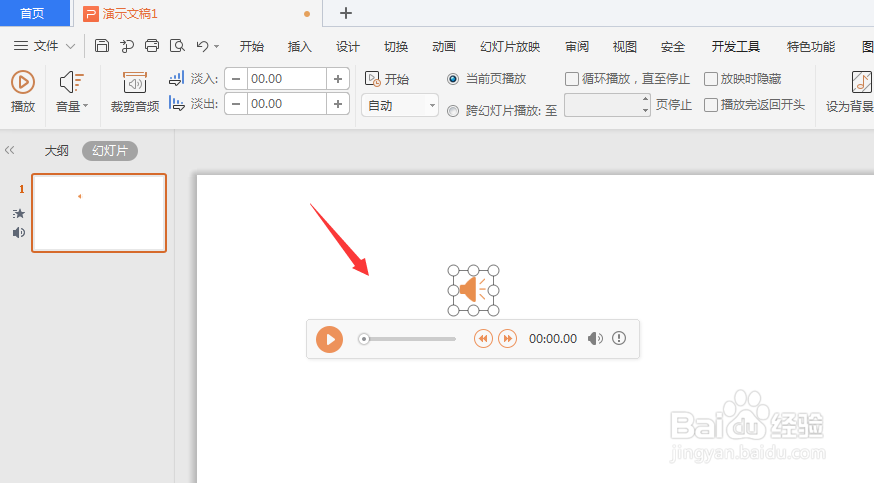Click the Print icon in the quick toolbar
Screen dimensions: 874x483
coord(152,46)
